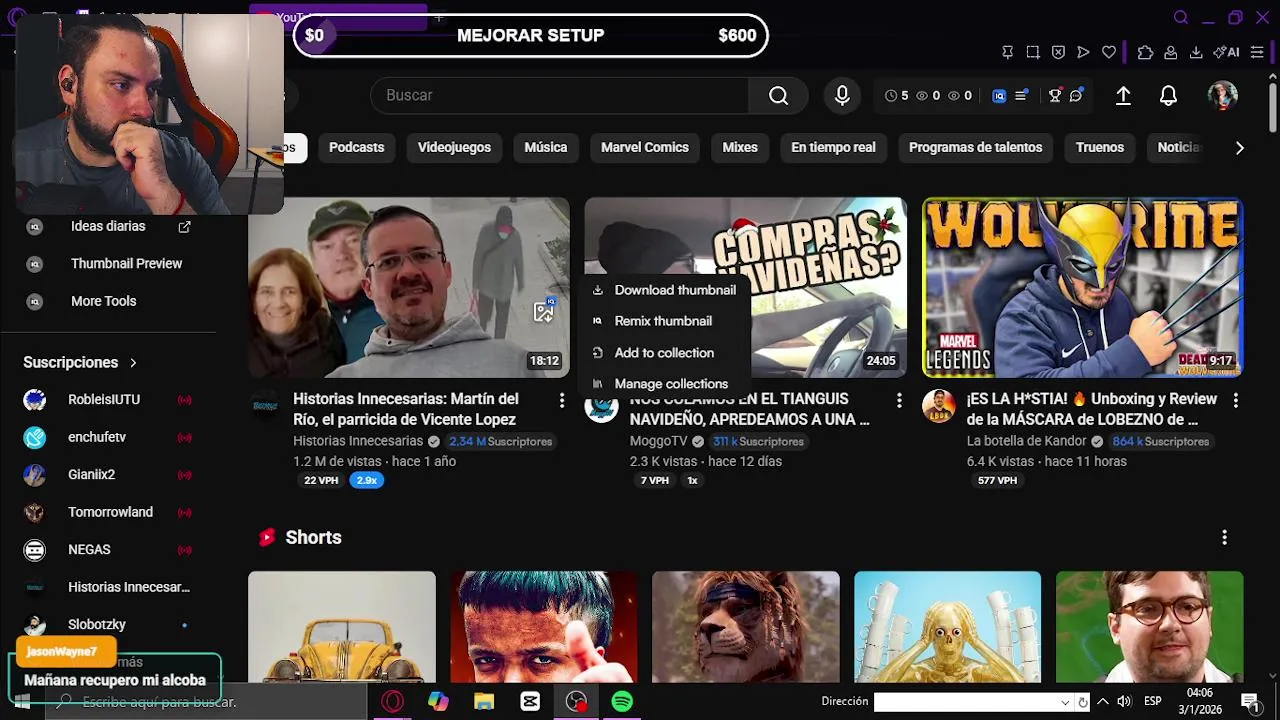Take a snapshot with the browser capture icon
Screen dimensions: 1280x720
tap(1032, 52)
